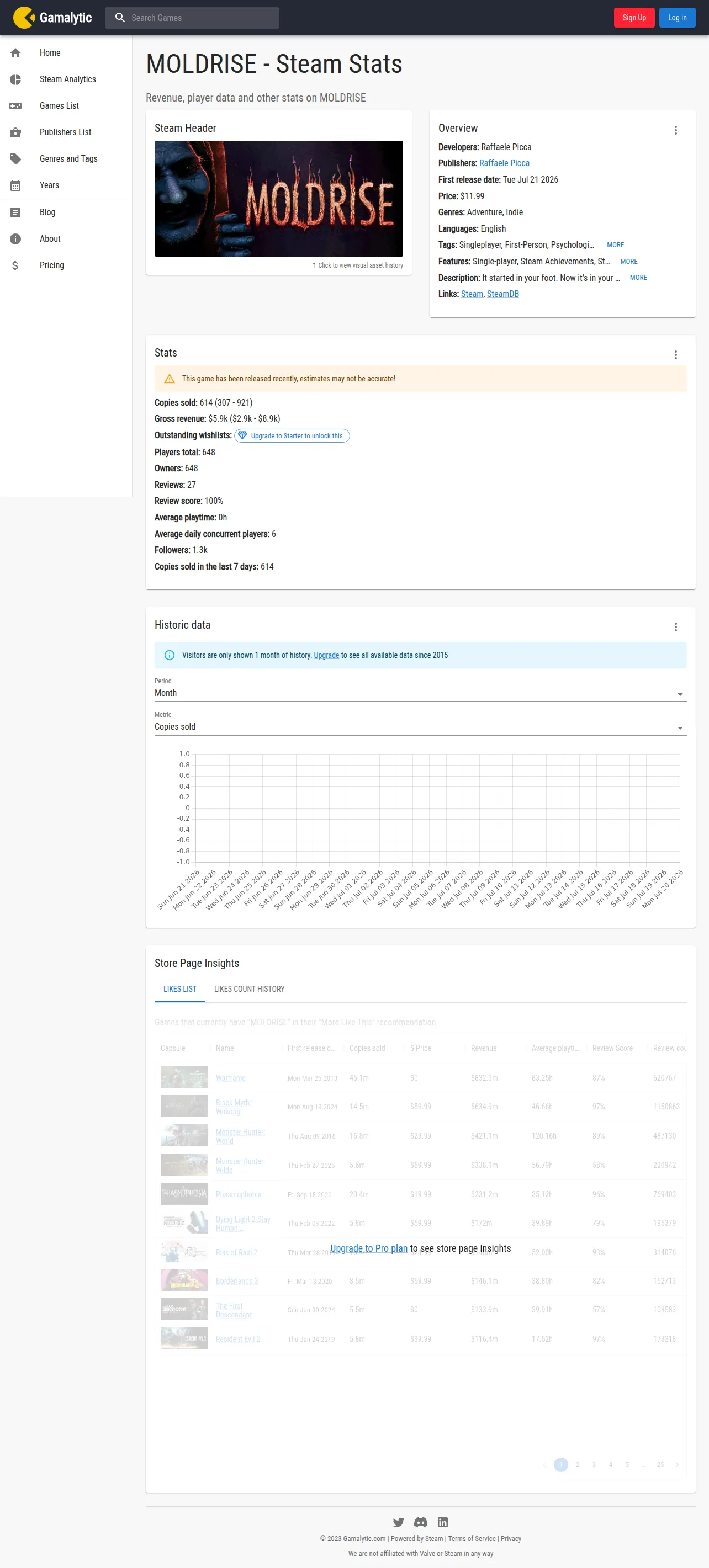The height and width of the screenshot is (1568, 709).
Task: Open the Metric dropdown set to Copies sold
Action: tap(420, 727)
